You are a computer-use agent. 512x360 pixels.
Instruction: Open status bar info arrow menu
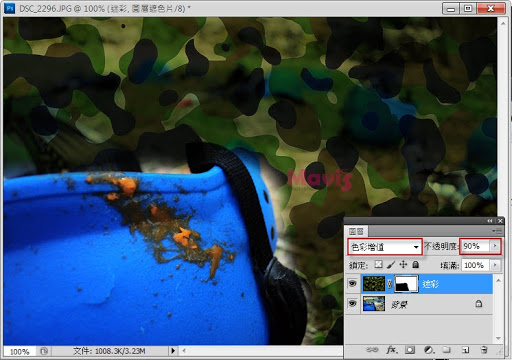pos(173,351)
